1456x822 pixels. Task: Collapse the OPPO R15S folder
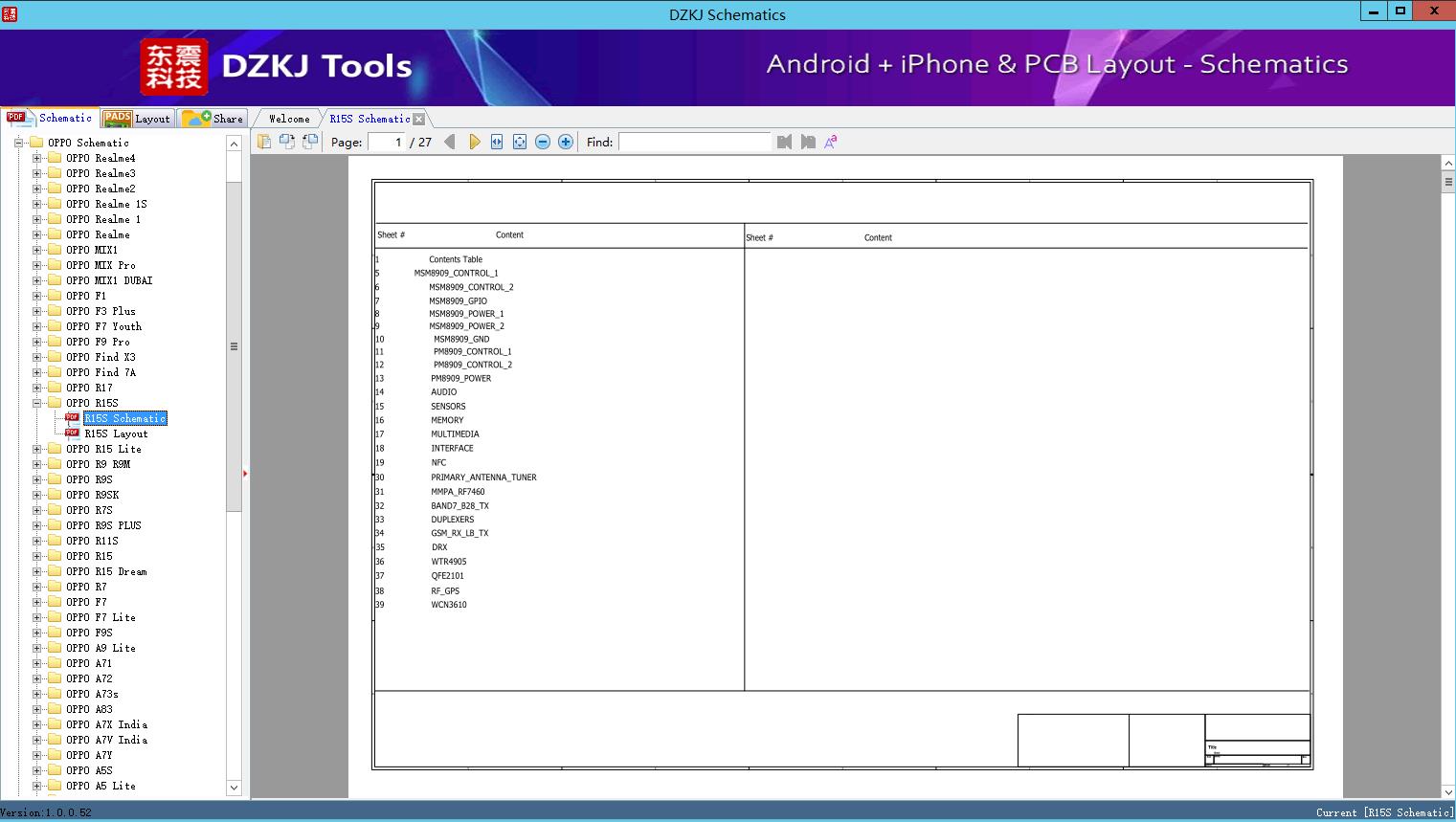(x=36, y=403)
